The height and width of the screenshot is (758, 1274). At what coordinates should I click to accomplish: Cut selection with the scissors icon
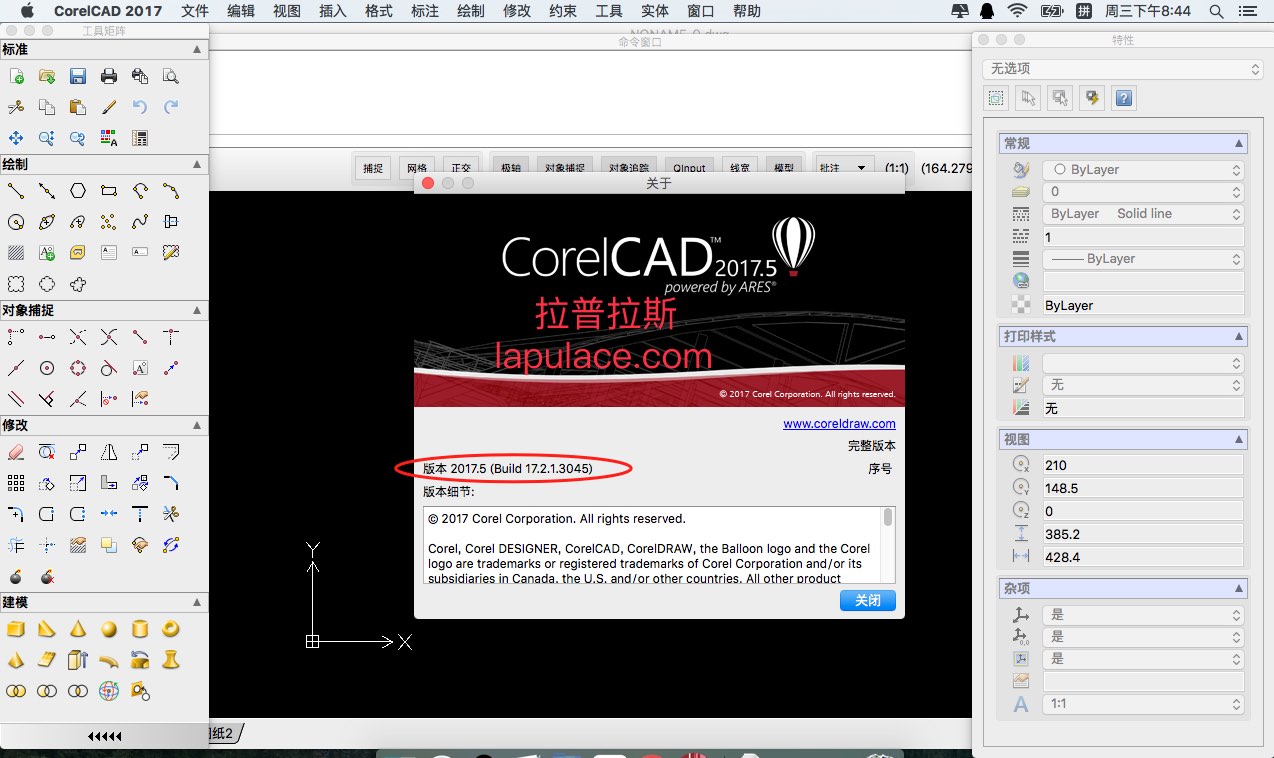coord(16,107)
